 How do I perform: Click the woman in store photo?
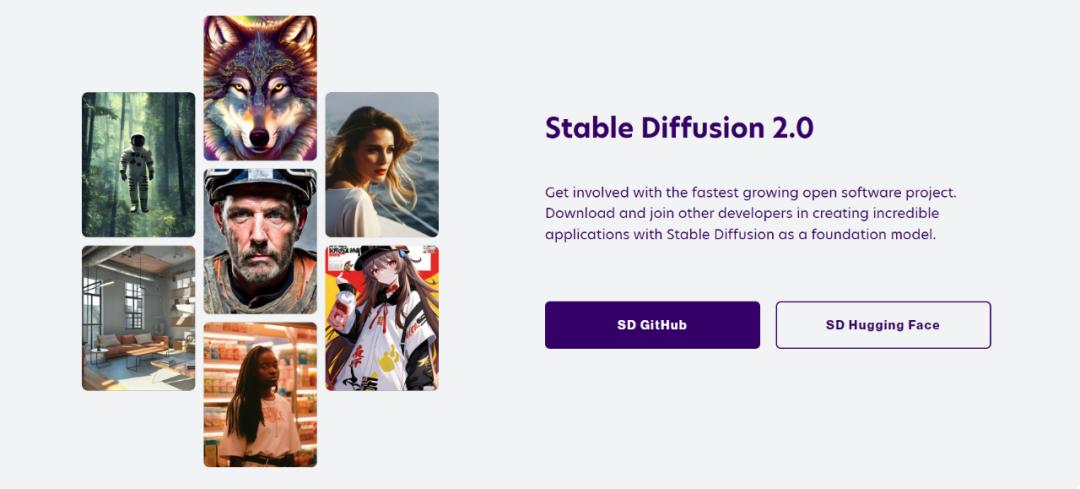click(260, 394)
